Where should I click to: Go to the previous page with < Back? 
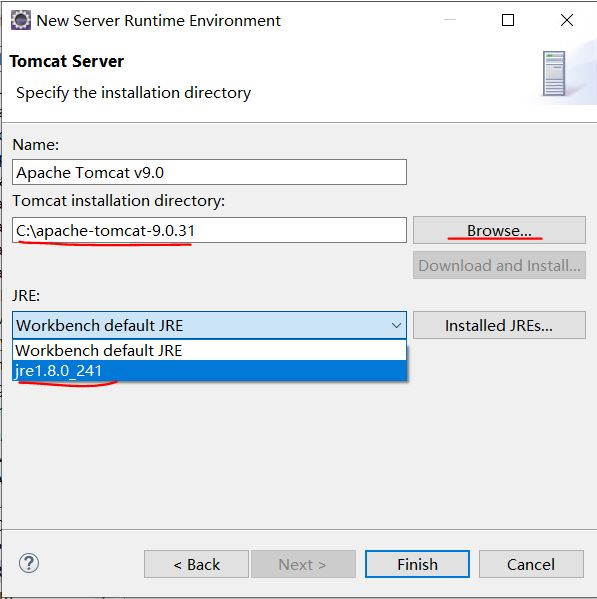pos(196,564)
